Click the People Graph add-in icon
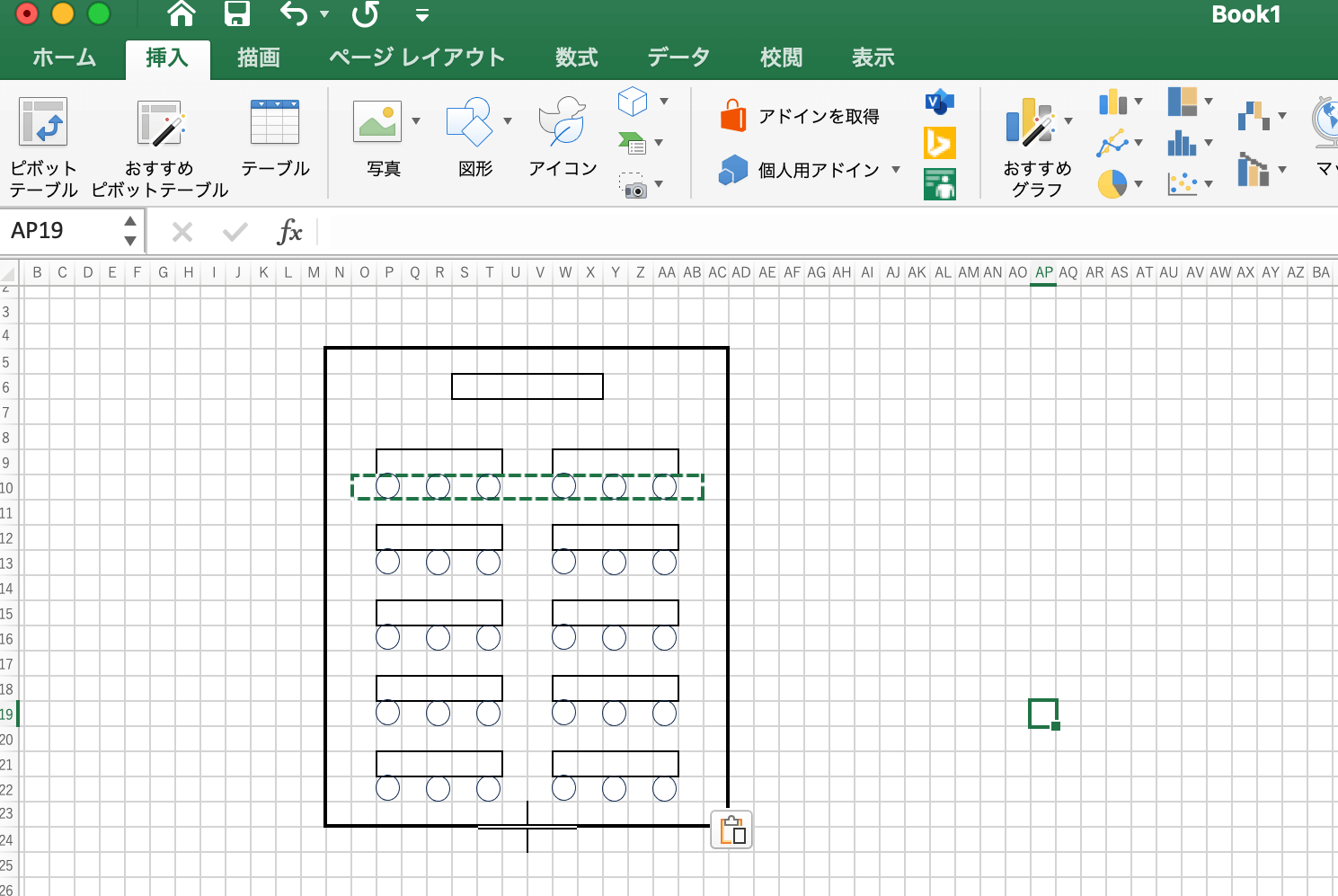 tap(939, 184)
